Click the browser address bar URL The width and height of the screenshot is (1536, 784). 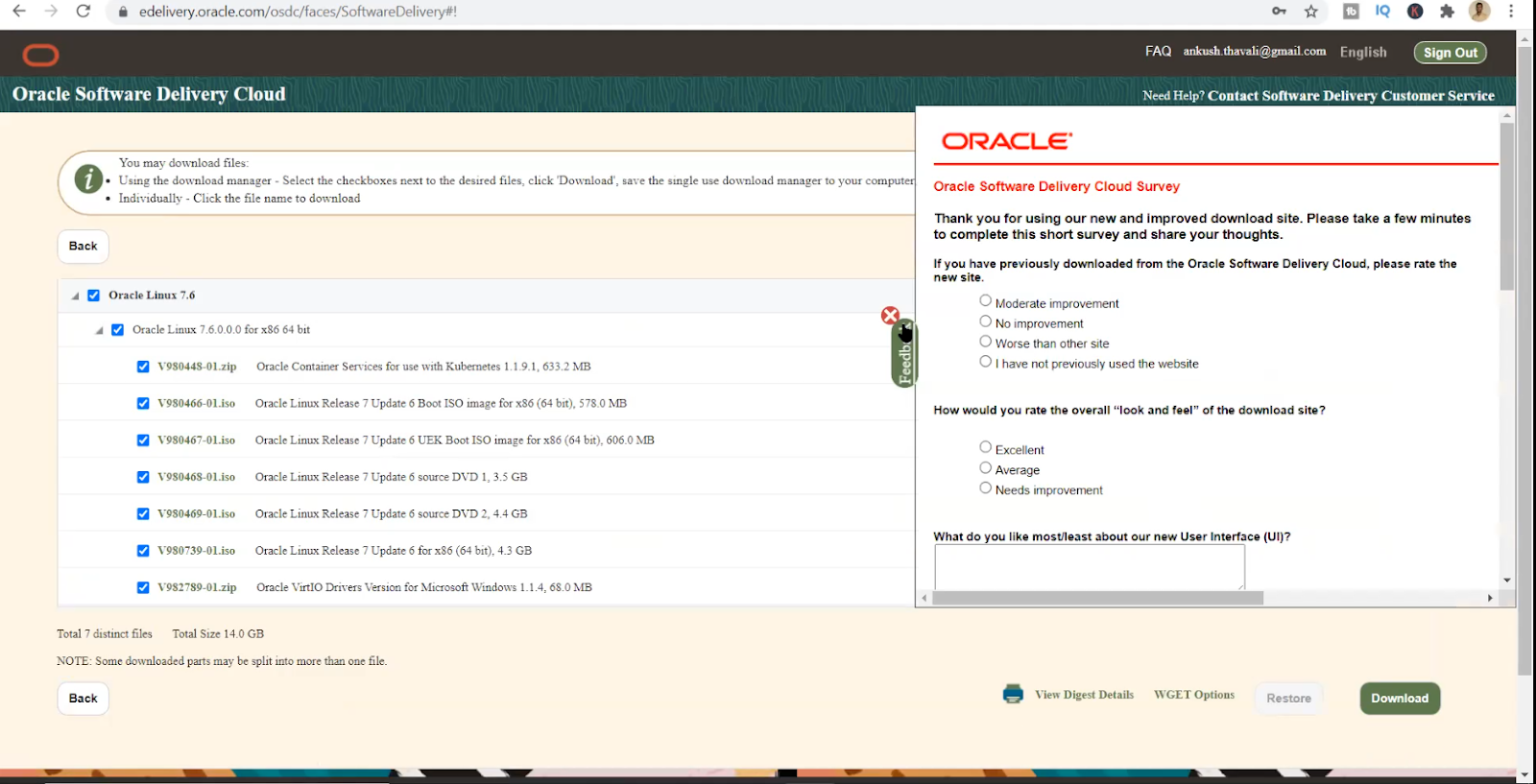click(x=298, y=12)
